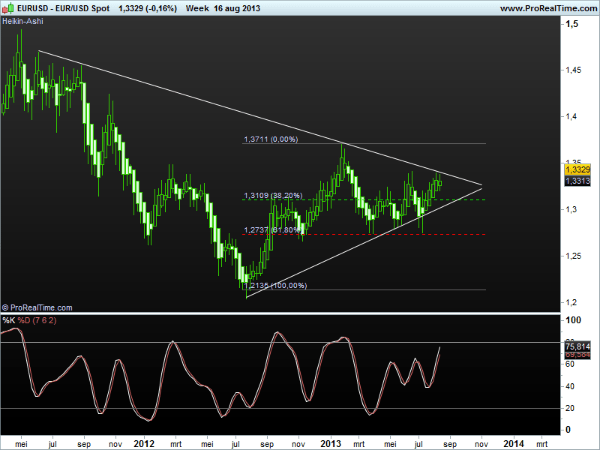Click the 2013 year label on time axis
This screenshot has width=600, height=450.
331,443
